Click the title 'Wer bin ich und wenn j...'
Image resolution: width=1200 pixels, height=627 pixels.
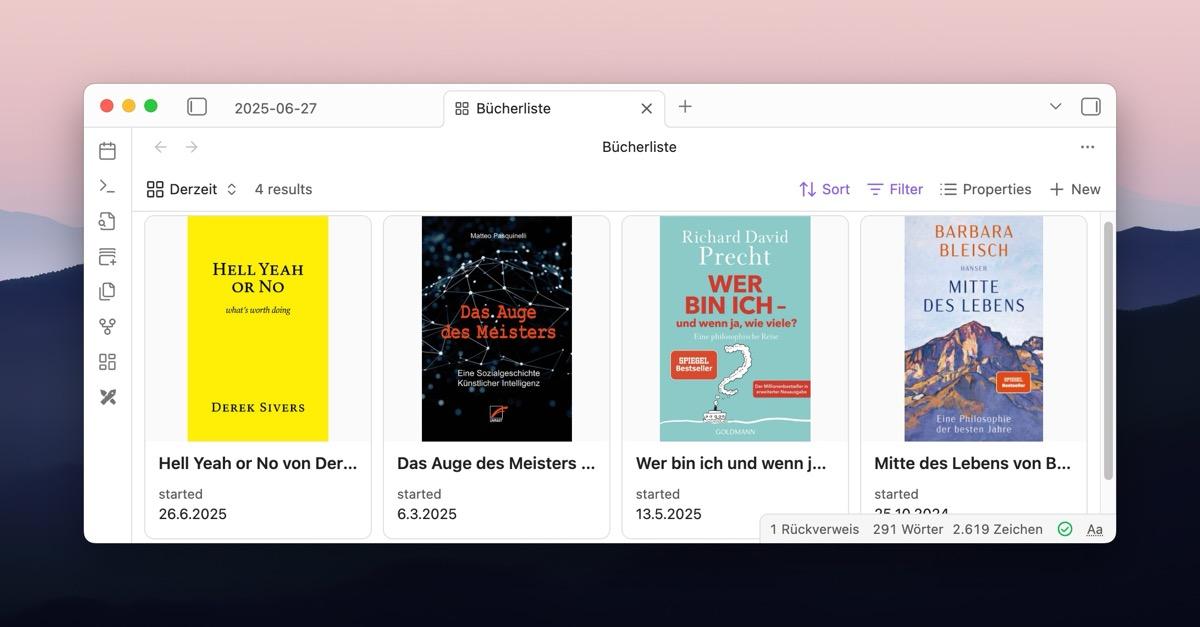731,463
